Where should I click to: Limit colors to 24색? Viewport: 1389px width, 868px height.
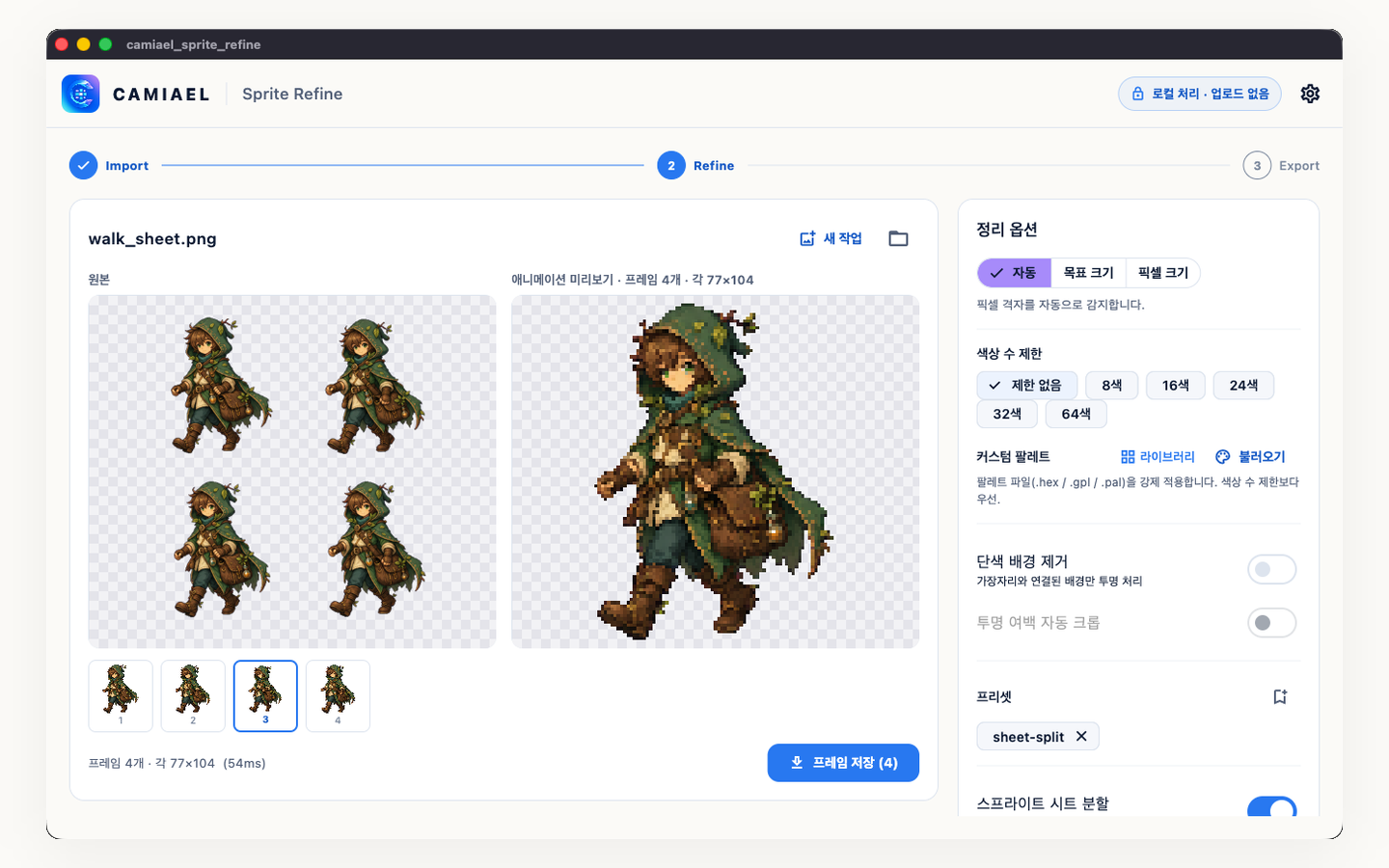point(1243,385)
